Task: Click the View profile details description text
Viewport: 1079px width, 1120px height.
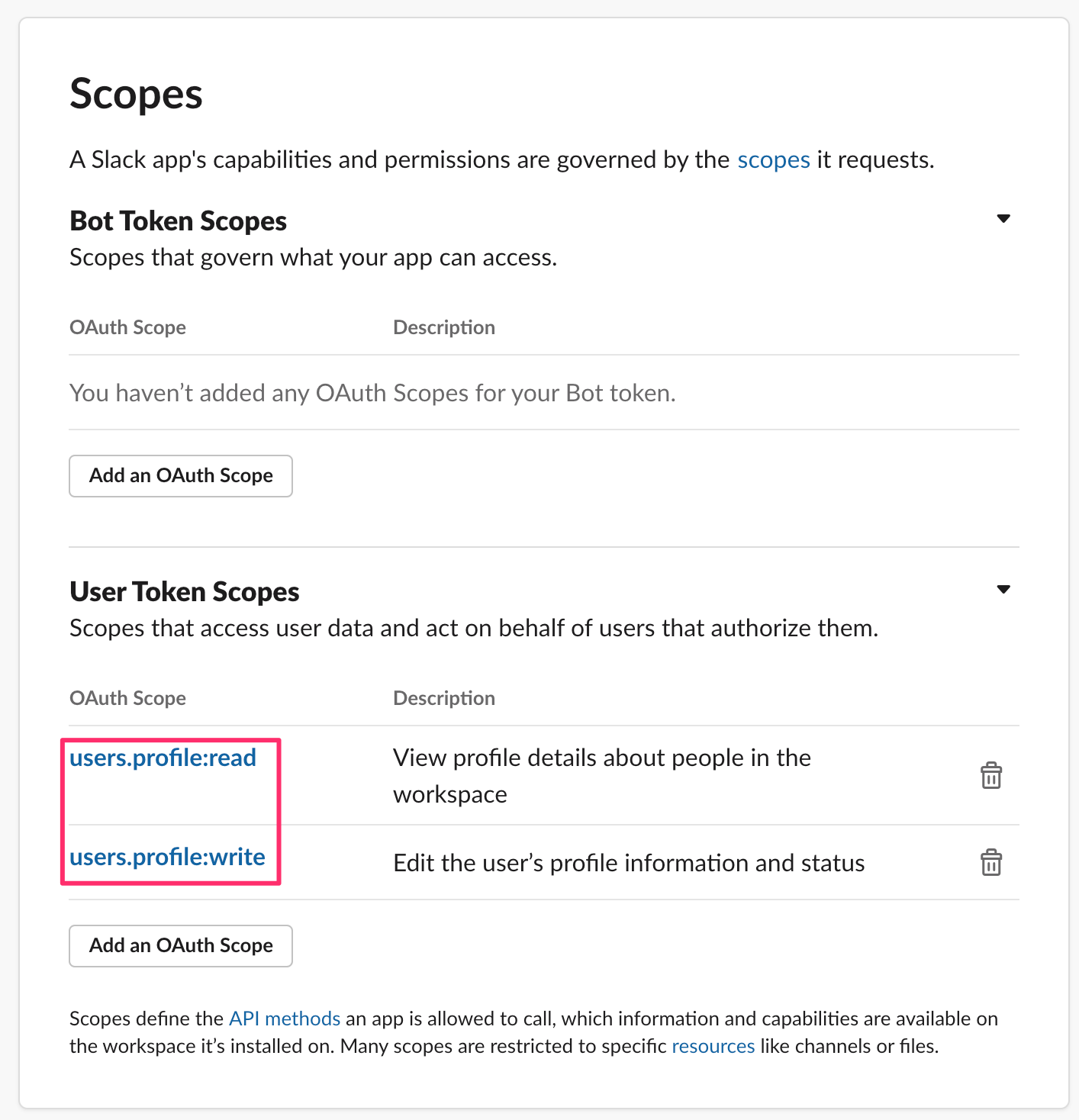Action: pyautogui.click(x=601, y=775)
